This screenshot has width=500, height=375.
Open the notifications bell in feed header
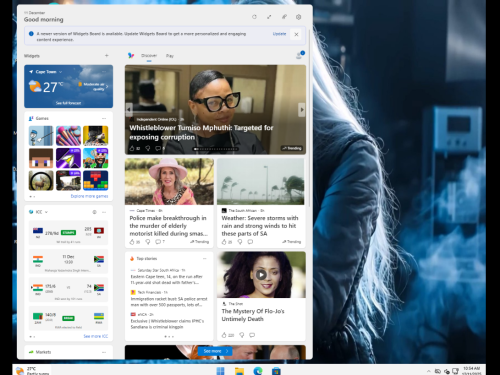click(x=299, y=56)
